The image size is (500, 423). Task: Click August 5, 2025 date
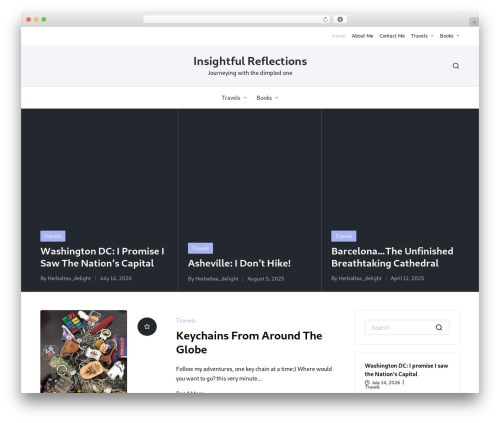[266, 279]
